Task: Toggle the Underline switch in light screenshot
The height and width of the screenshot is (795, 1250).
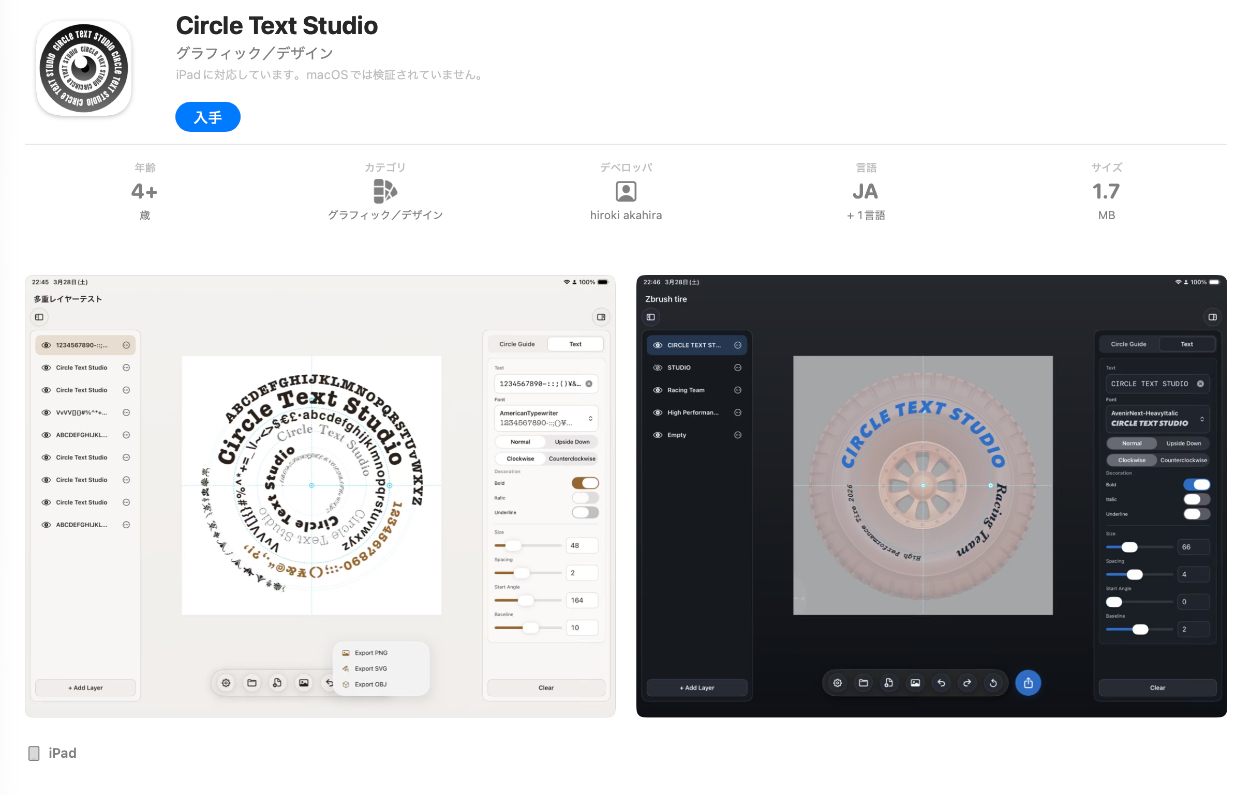Action: (x=585, y=512)
